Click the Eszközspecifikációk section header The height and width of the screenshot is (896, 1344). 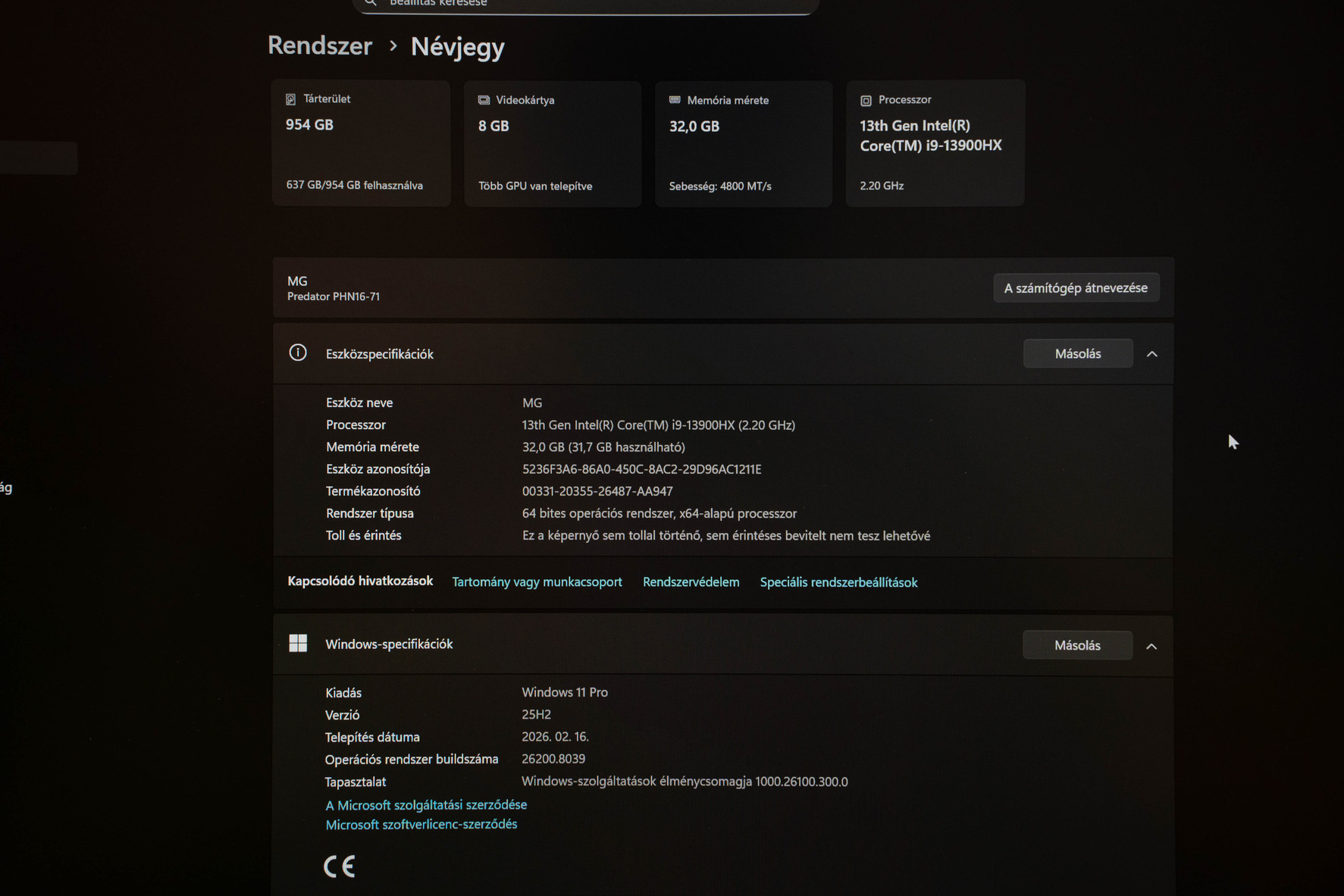click(723, 354)
